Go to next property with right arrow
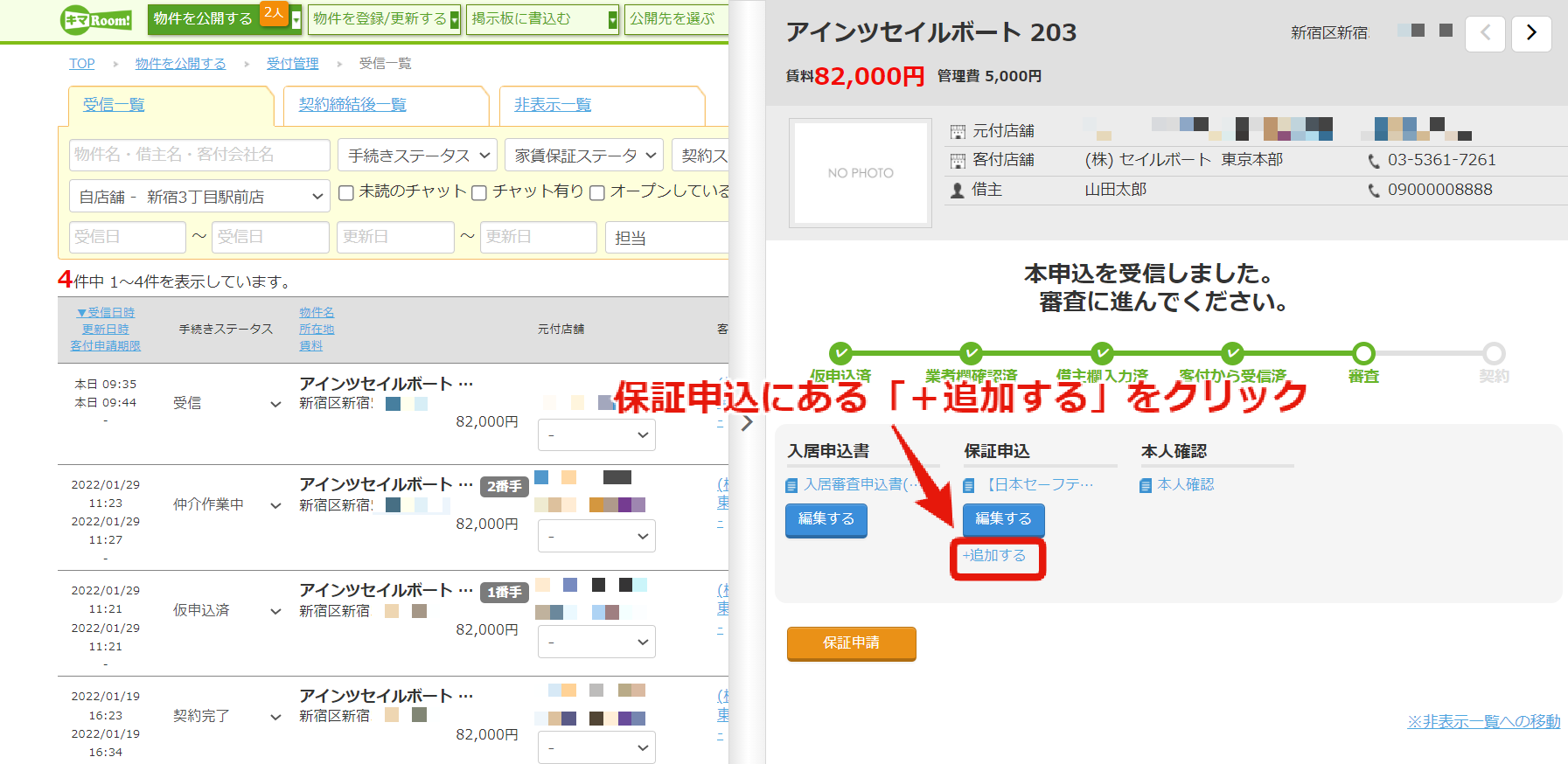This screenshot has width=1568, height=764. tap(1531, 33)
